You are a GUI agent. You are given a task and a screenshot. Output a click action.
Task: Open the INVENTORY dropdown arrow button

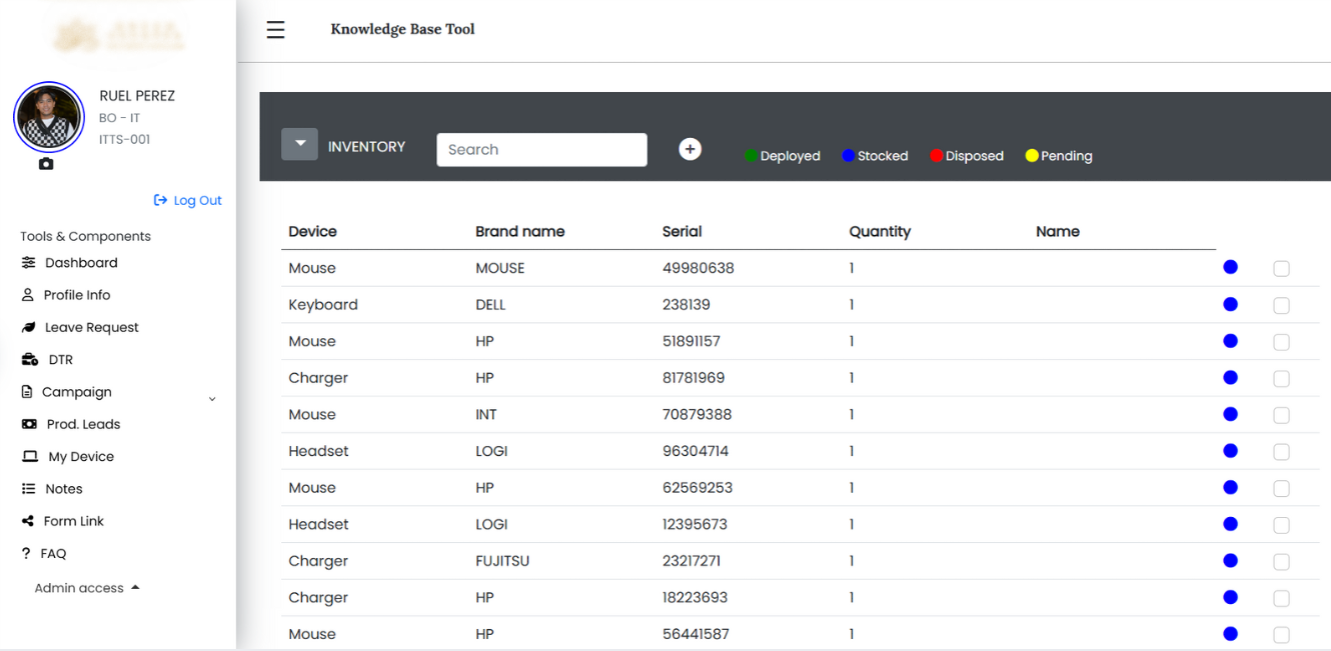299,145
